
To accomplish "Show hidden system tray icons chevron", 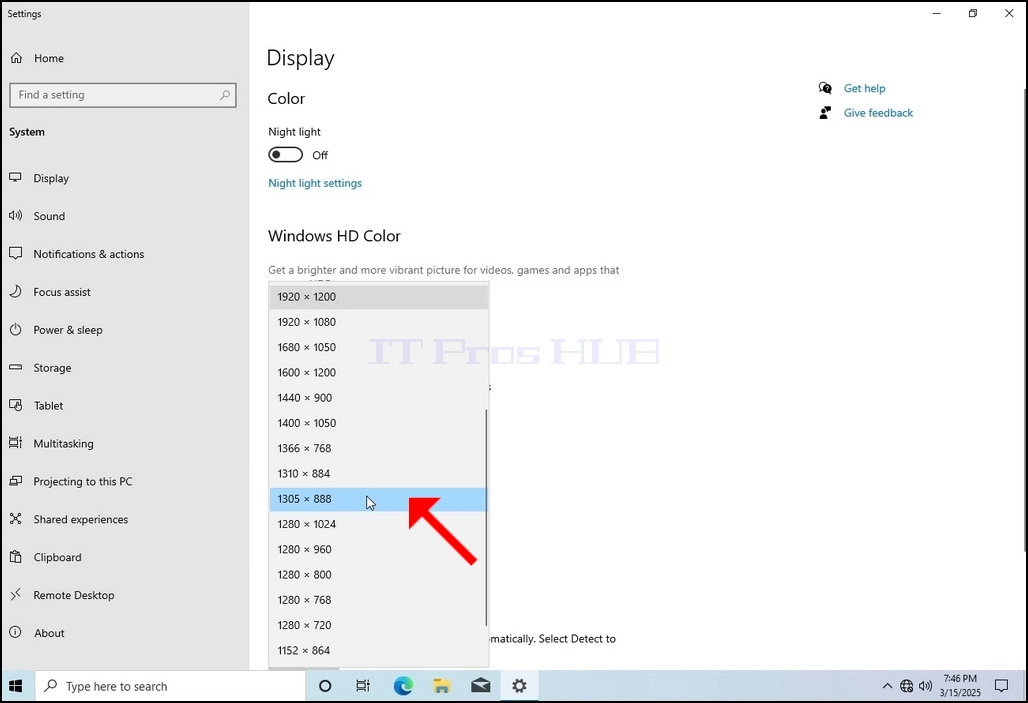I will tap(887, 686).
